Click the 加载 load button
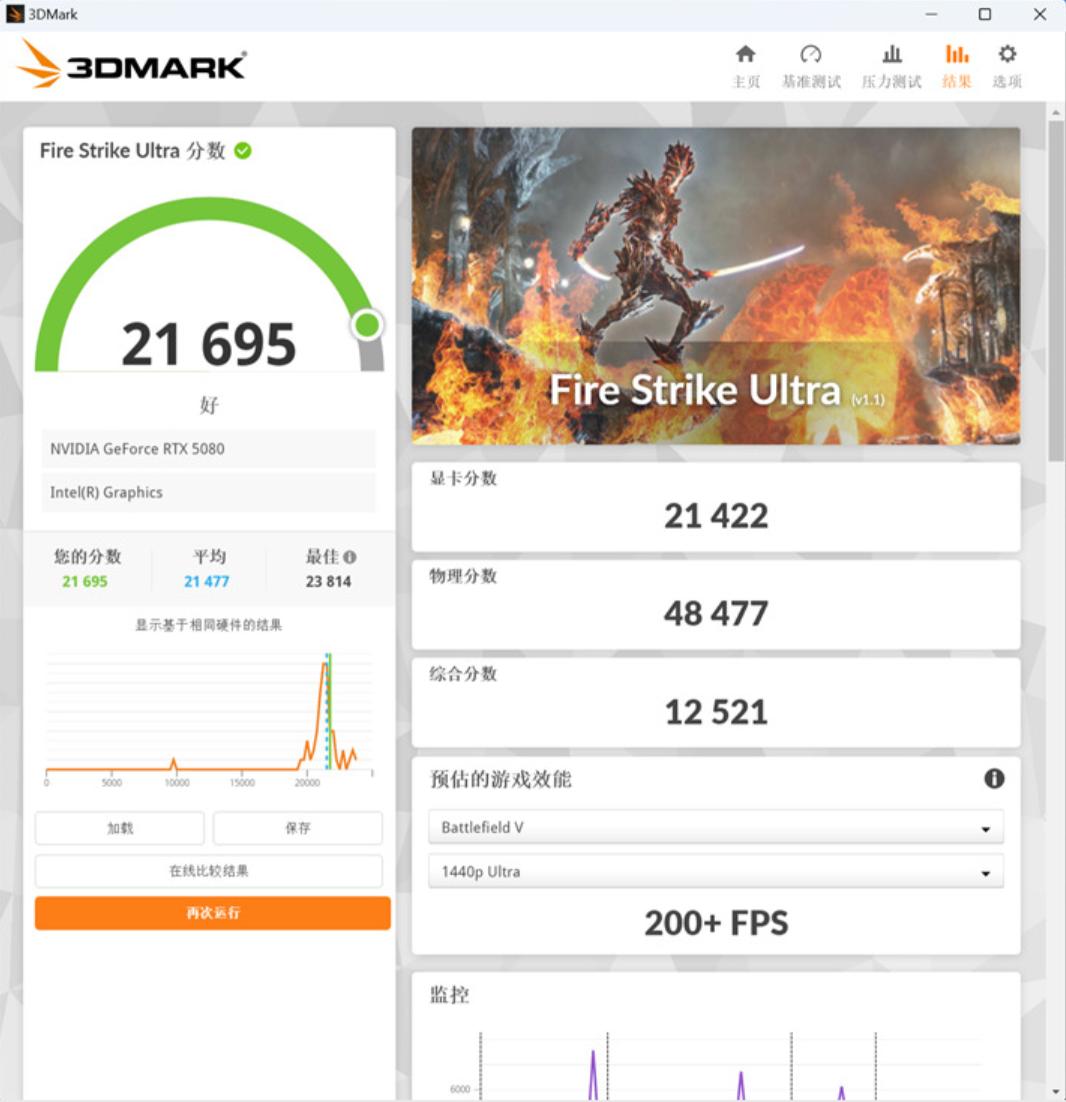Viewport: 1066px width, 1102px height. point(119,828)
